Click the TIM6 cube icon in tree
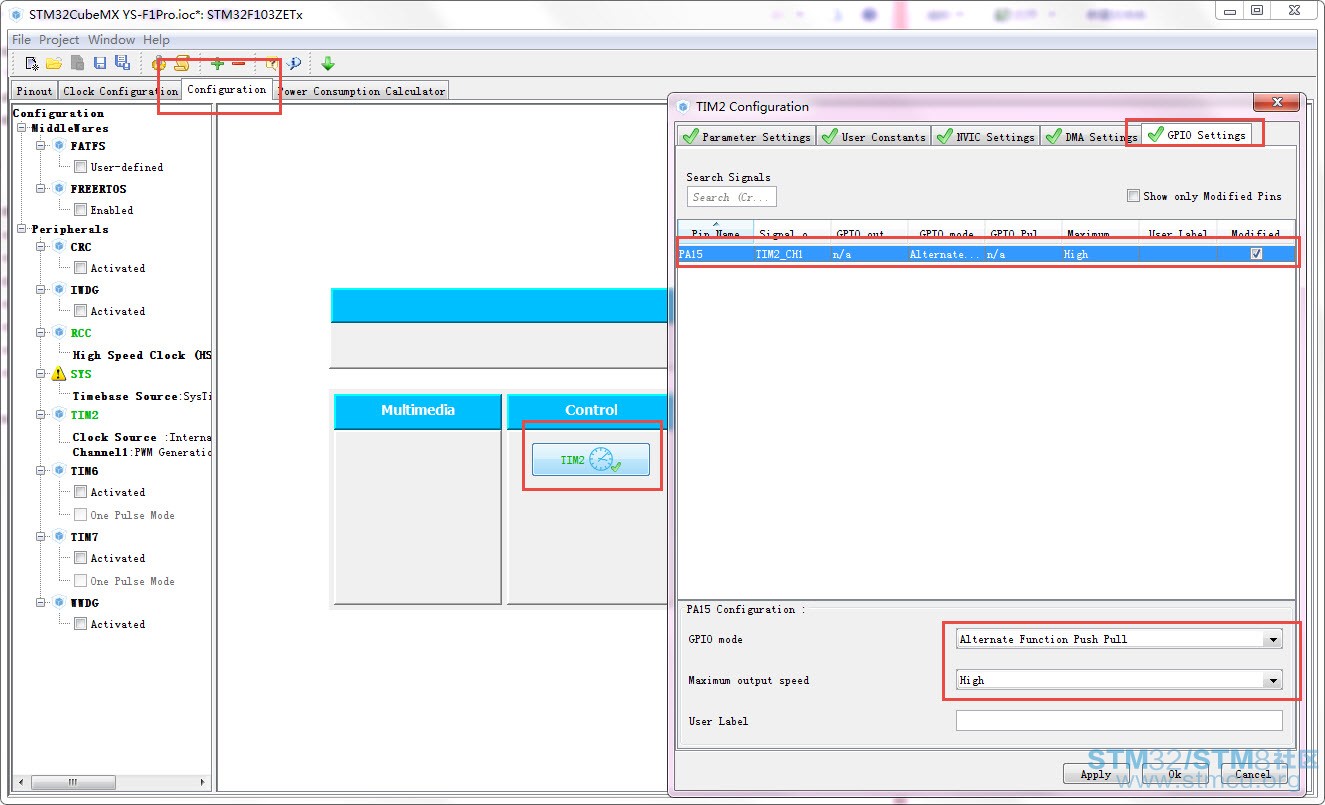The width and height of the screenshot is (1325, 805). click(59, 470)
